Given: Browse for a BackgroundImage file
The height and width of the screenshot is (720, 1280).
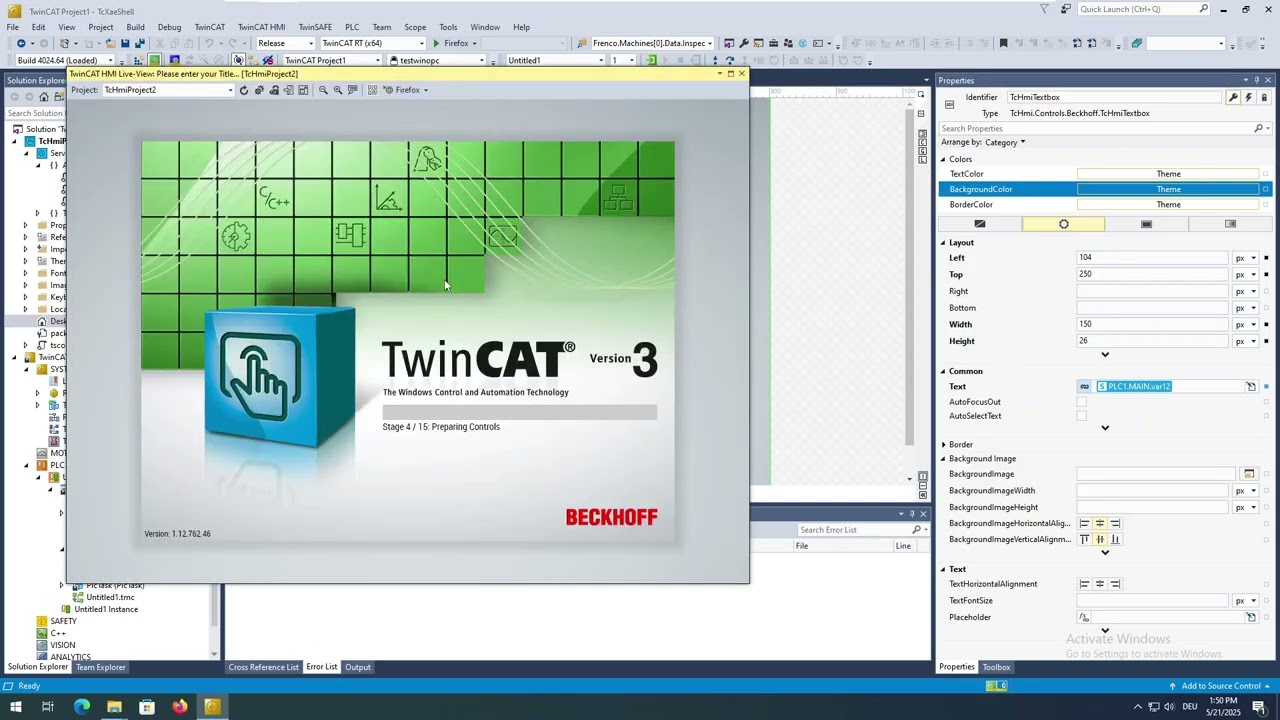Looking at the screenshot, I should [x=1249, y=474].
